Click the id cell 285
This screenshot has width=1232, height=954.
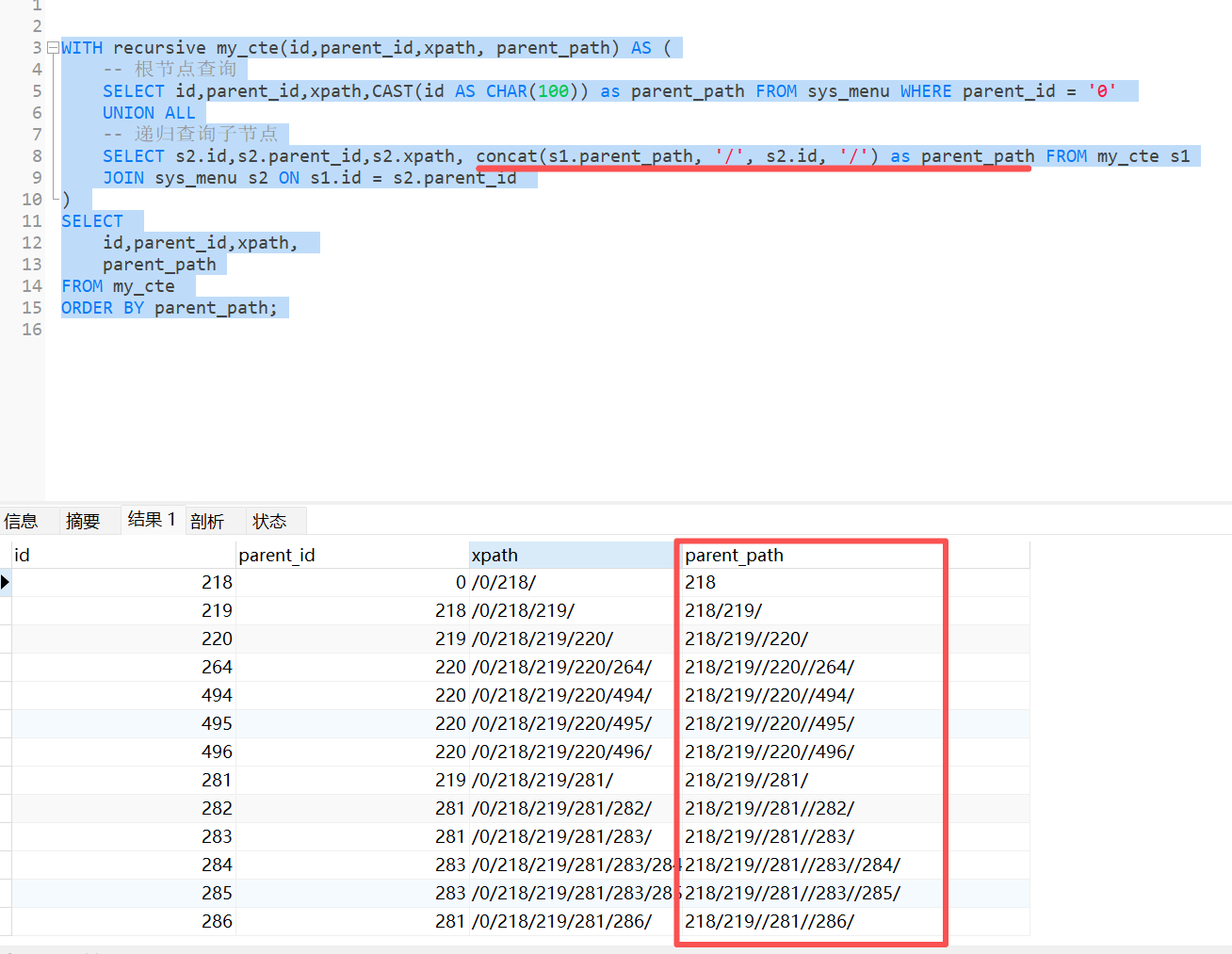(123, 893)
